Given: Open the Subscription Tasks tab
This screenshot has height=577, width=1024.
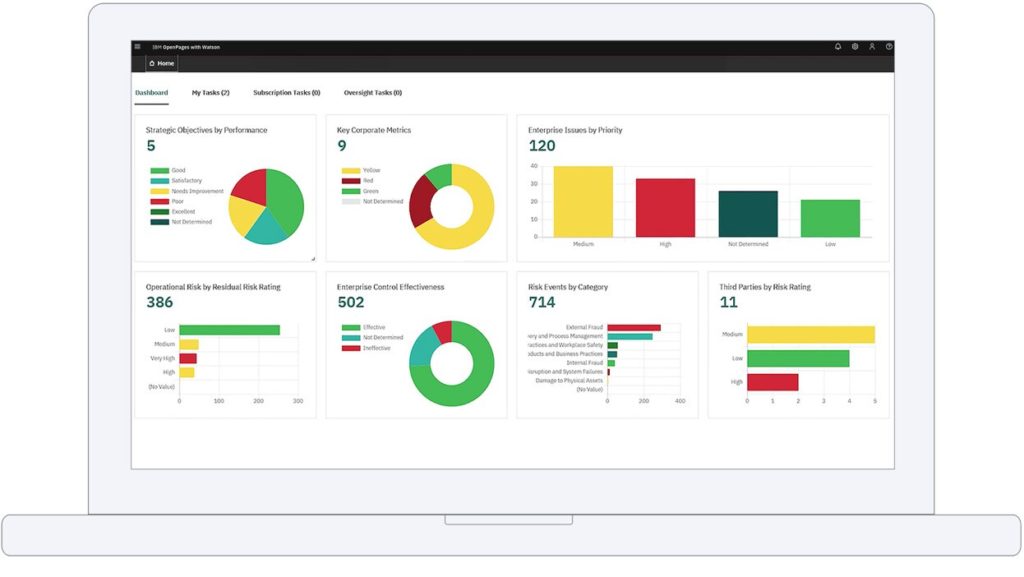Looking at the screenshot, I should [x=286, y=91].
